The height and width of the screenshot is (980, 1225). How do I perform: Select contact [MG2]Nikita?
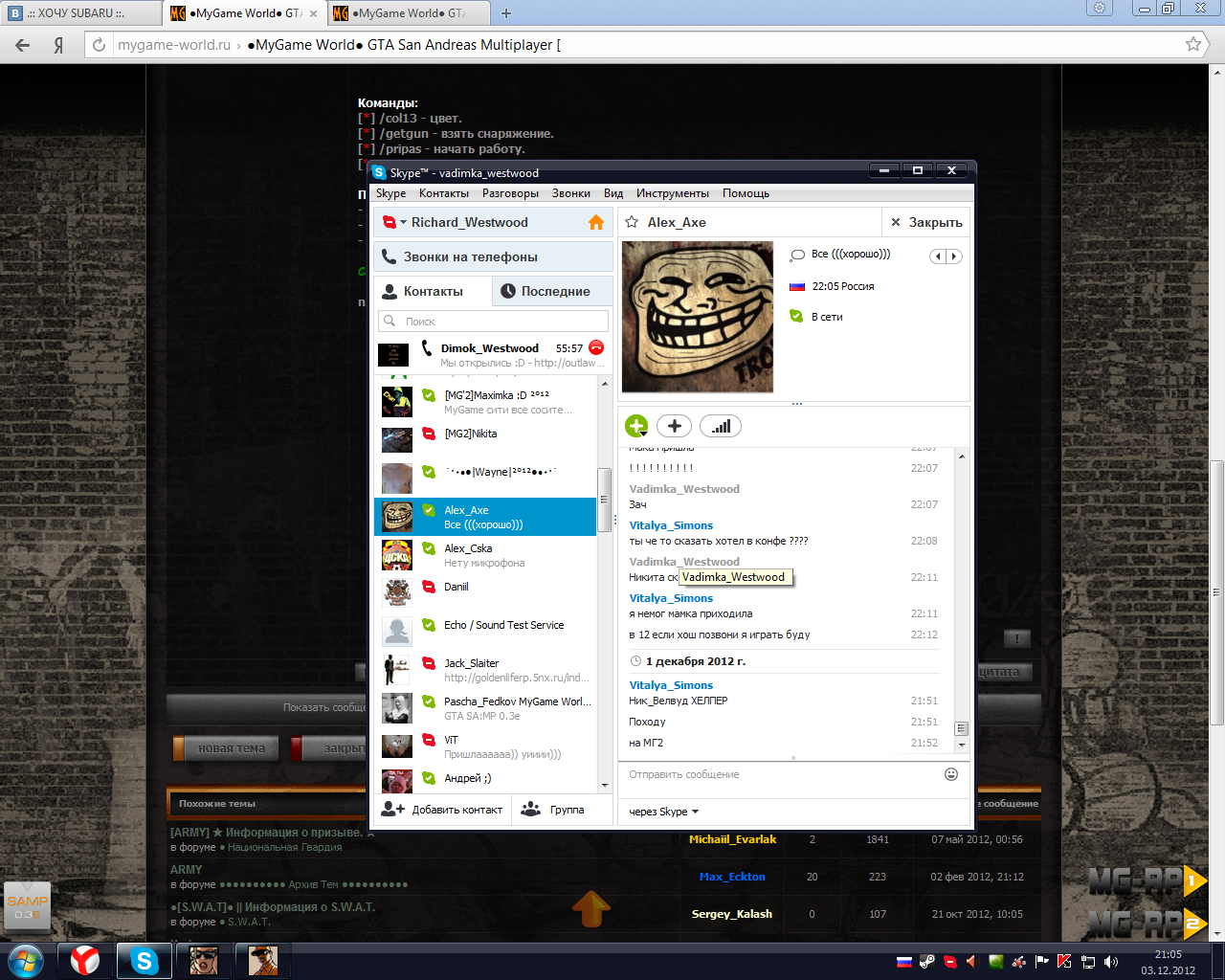[485, 440]
